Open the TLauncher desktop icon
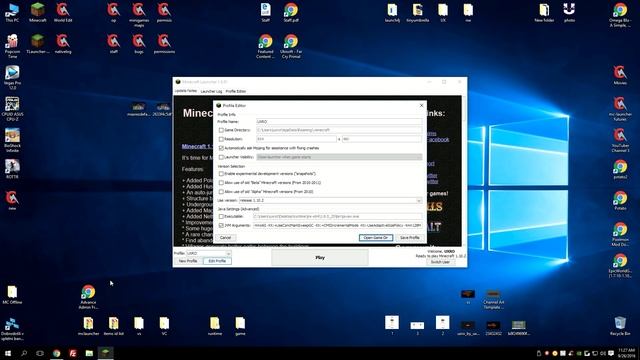The height and width of the screenshot is (360, 640). (x=38, y=44)
